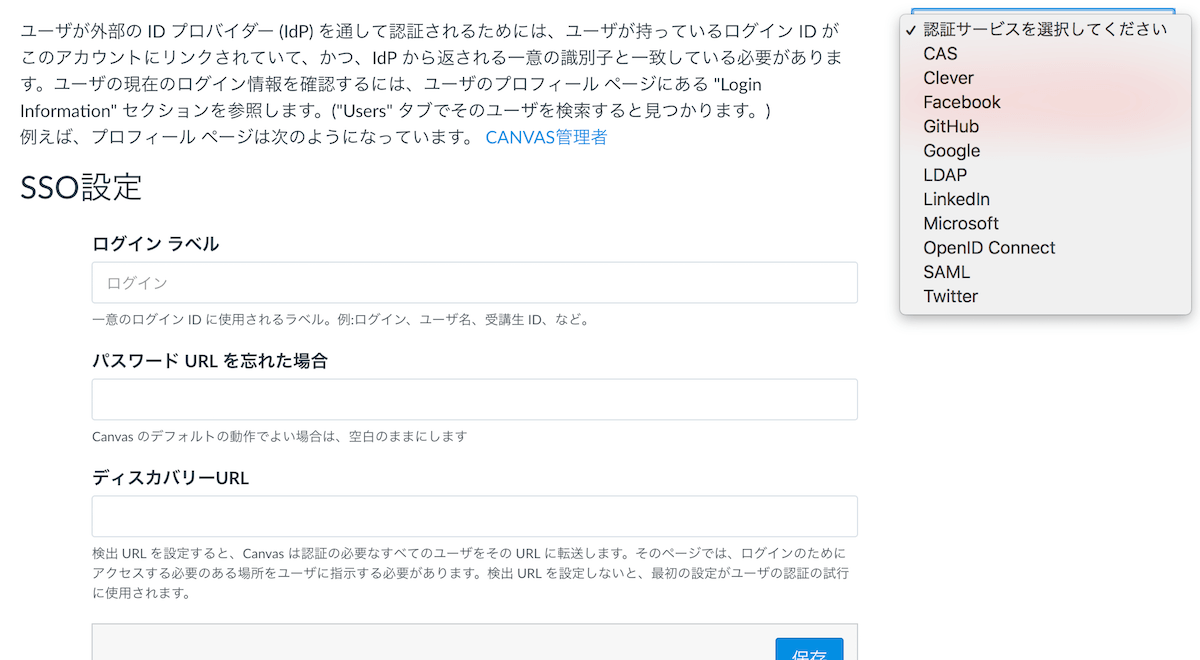Choose OpenID Connect from the service list
Viewport: 1200px width, 660px height.
tap(988, 247)
